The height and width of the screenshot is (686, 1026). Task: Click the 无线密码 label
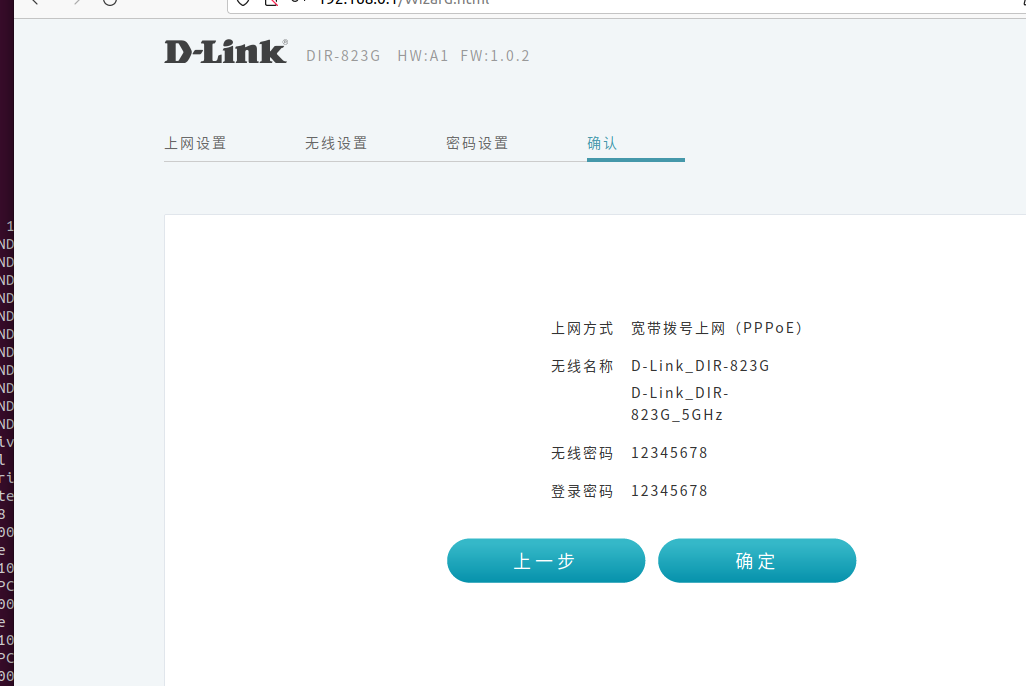click(x=582, y=454)
